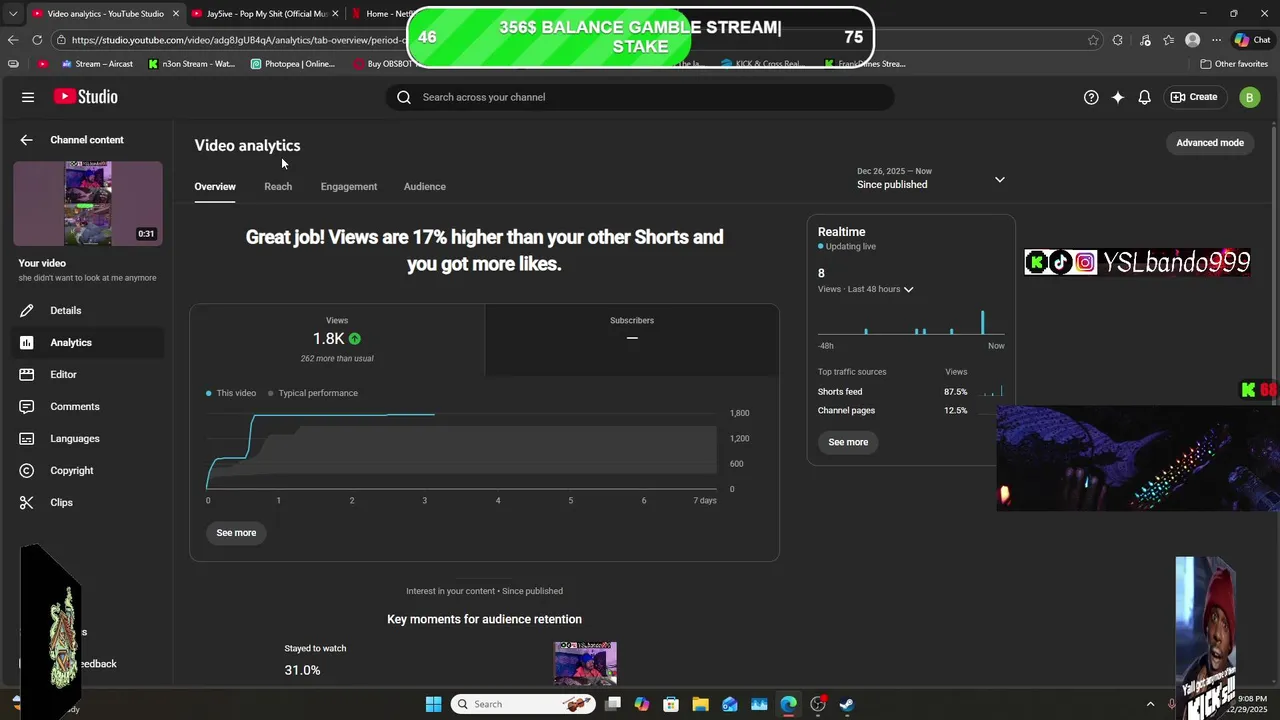Go back to Channel content arrow
This screenshot has width=1280, height=720.
(x=27, y=140)
